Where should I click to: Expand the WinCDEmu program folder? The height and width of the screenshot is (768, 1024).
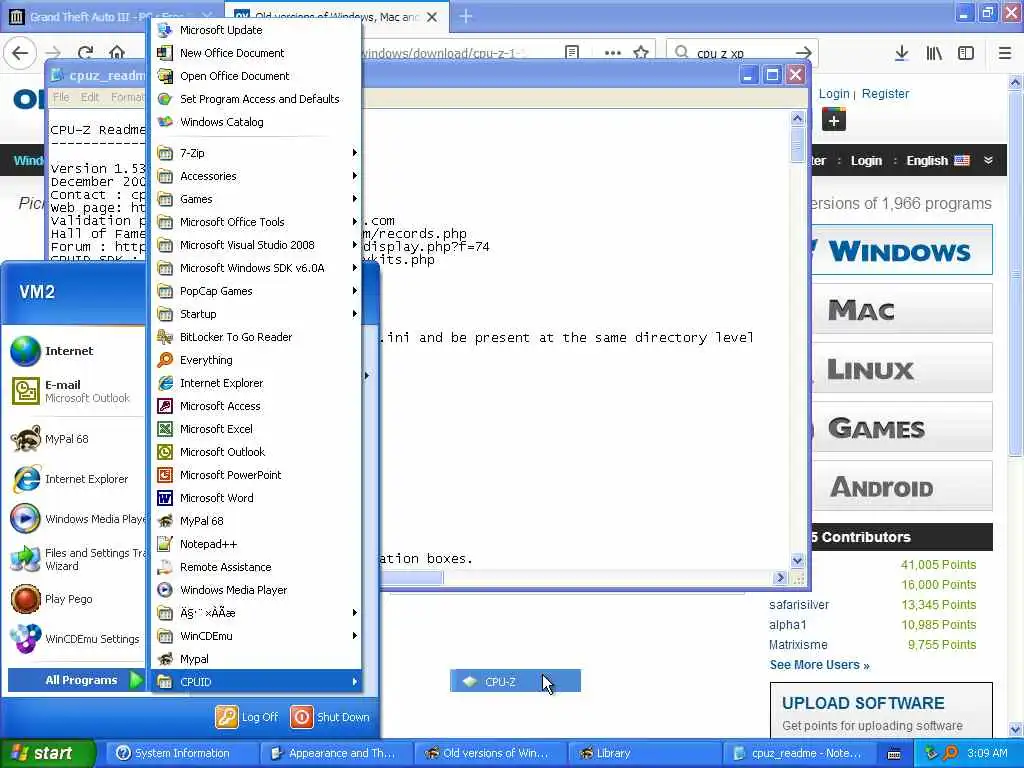256,635
